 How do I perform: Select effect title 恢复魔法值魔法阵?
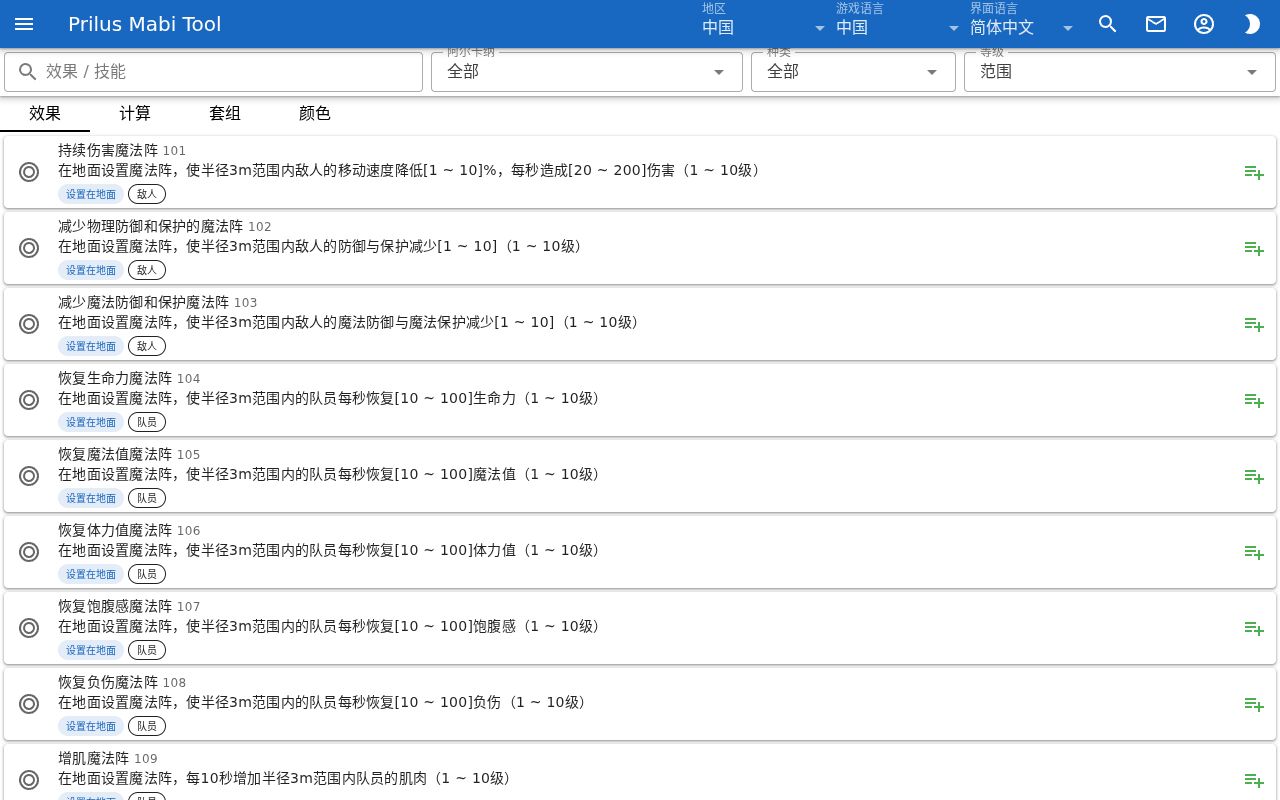click(x=115, y=454)
